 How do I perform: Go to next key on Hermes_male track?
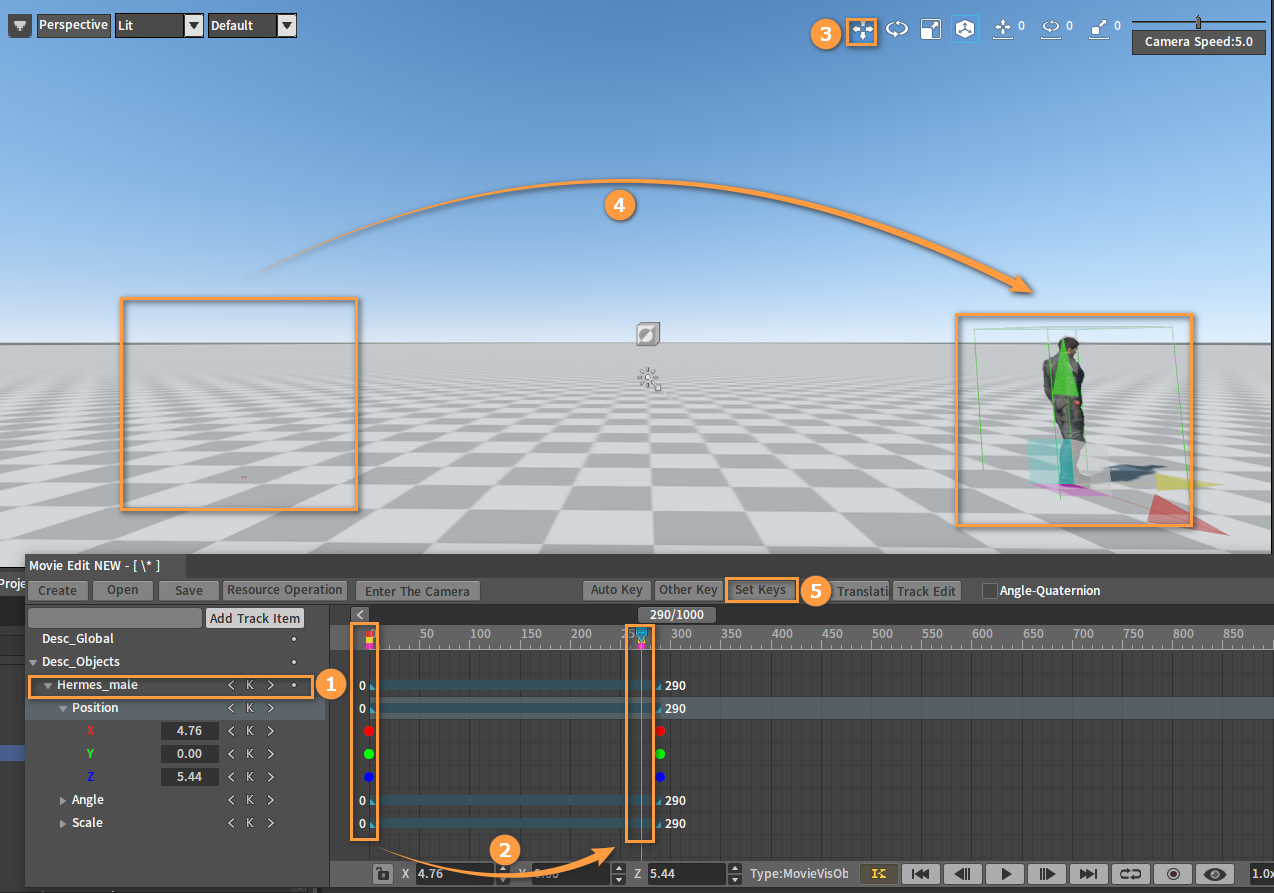(270, 686)
